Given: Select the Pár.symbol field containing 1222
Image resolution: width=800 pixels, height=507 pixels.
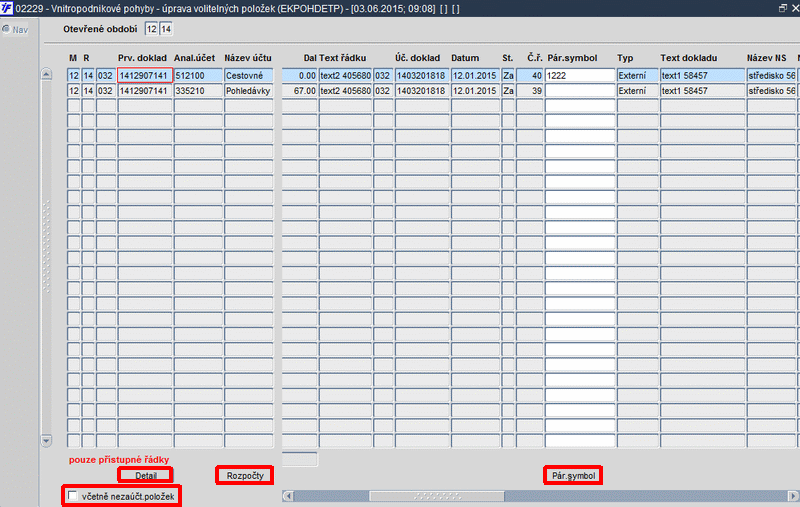Looking at the screenshot, I should [580, 75].
